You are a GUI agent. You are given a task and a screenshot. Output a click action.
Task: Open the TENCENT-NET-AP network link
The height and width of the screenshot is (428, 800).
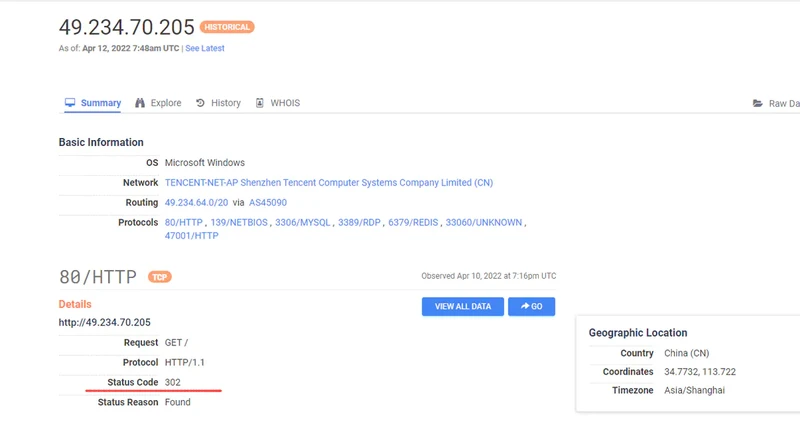(x=329, y=182)
